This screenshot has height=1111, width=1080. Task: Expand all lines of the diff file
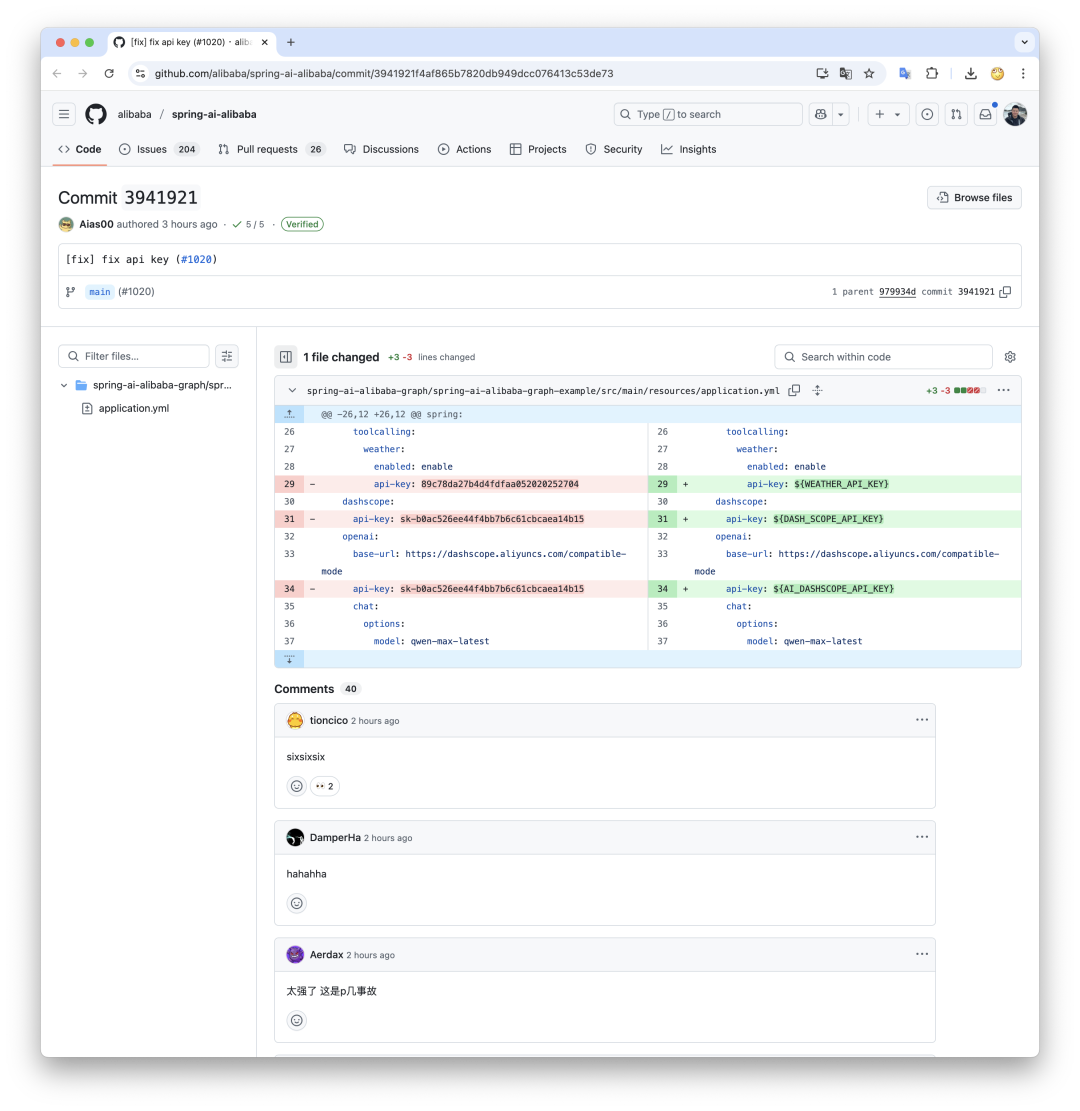click(x=817, y=390)
